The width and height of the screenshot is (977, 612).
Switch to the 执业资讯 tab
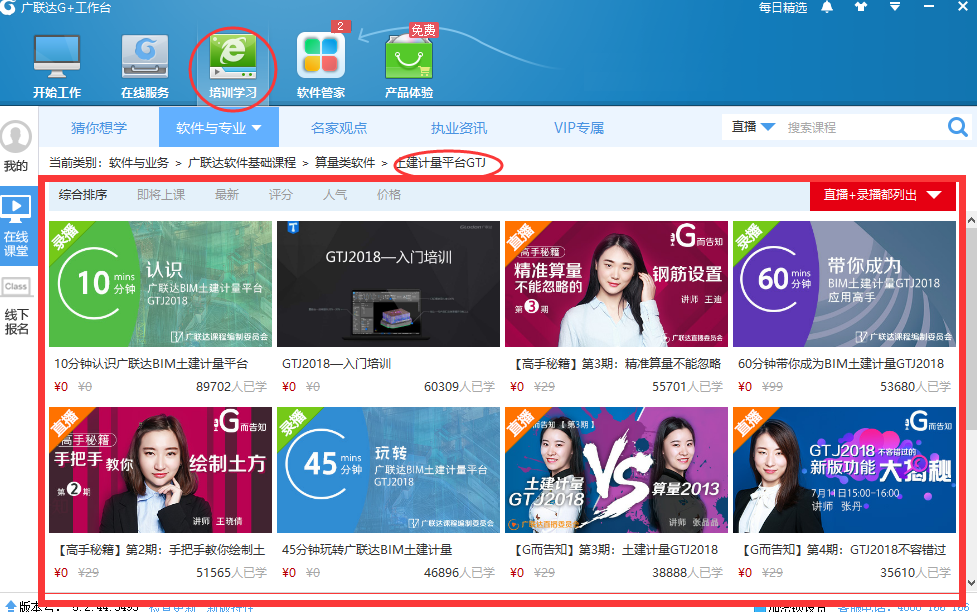pyautogui.click(x=459, y=128)
